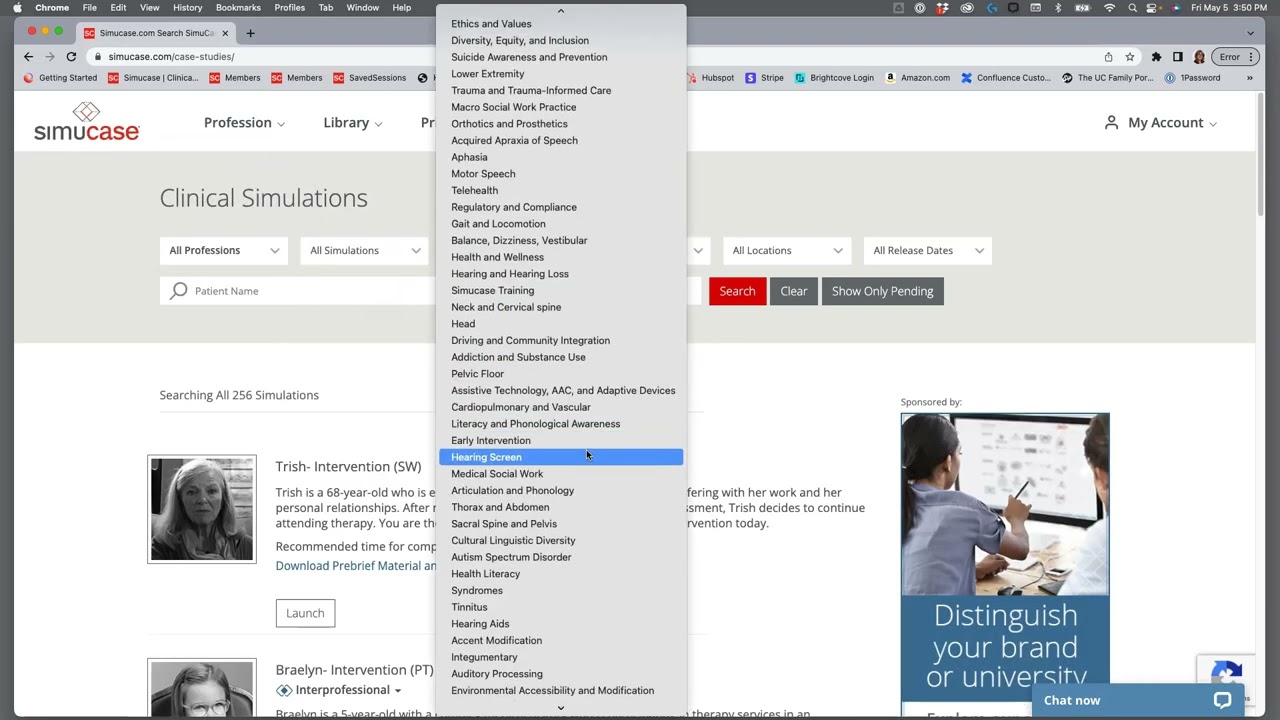Open the Amazon.com bookmark
The image size is (1280, 720).
click(x=917, y=78)
